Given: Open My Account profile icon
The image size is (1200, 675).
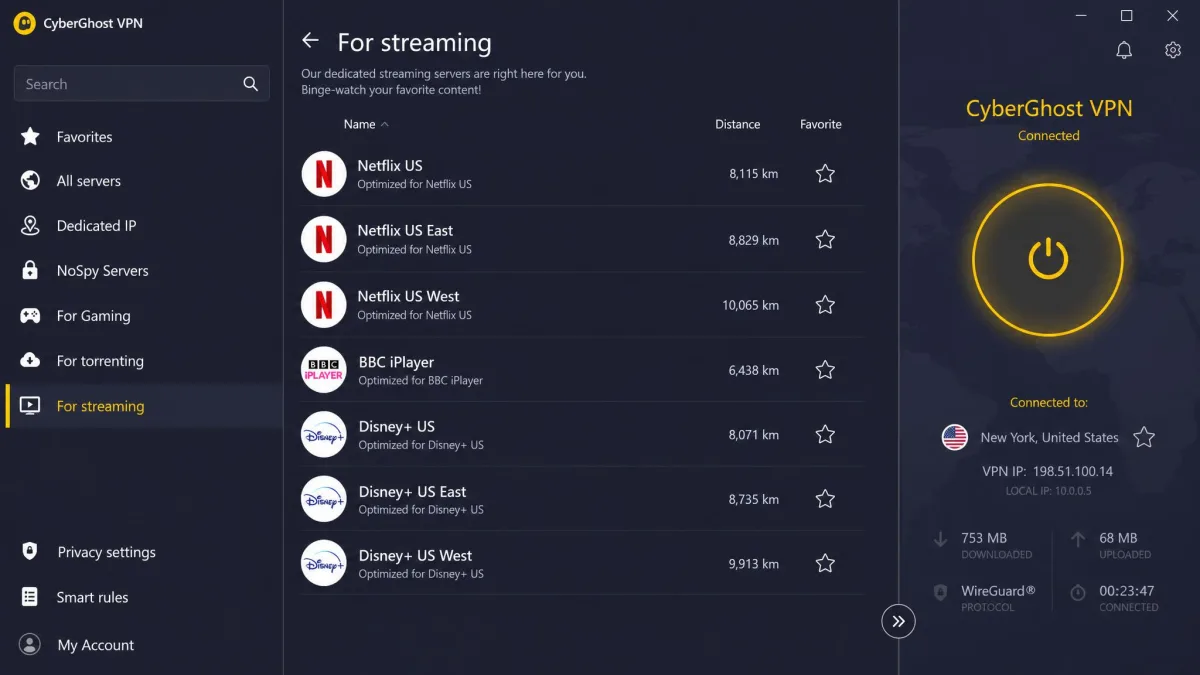Looking at the screenshot, I should pyautogui.click(x=30, y=644).
